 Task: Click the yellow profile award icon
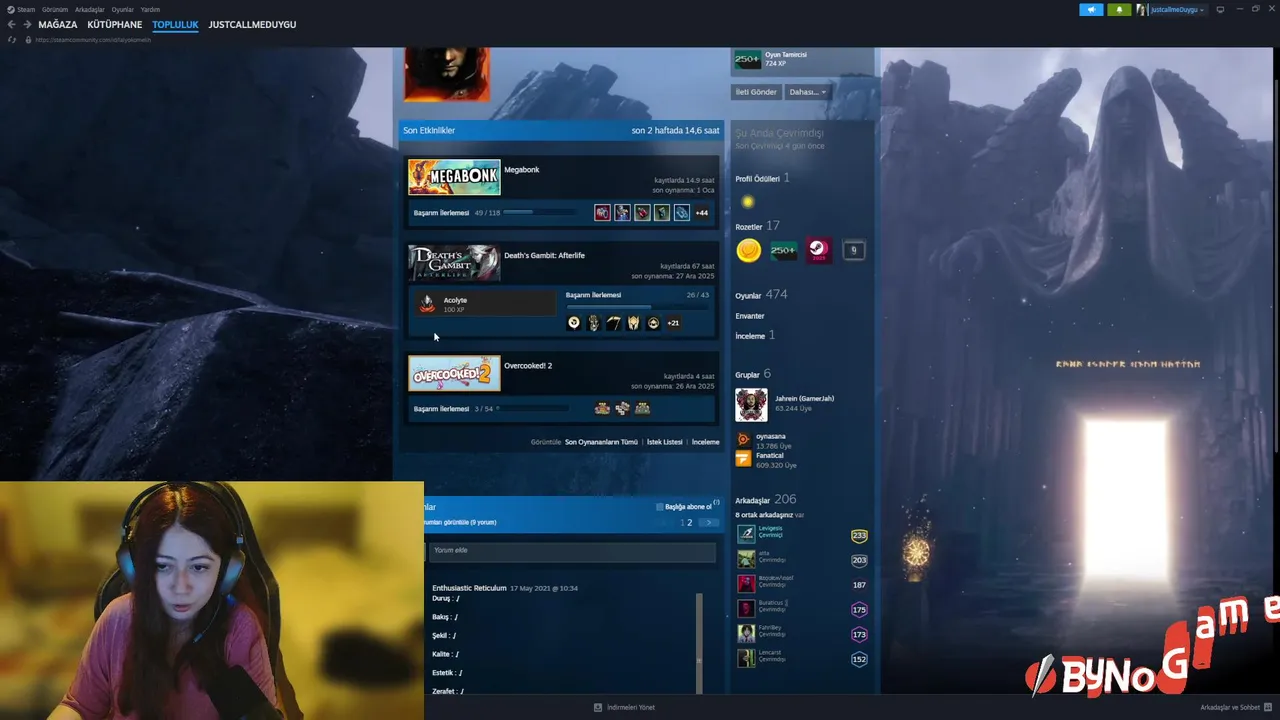[x=747, y=202]
